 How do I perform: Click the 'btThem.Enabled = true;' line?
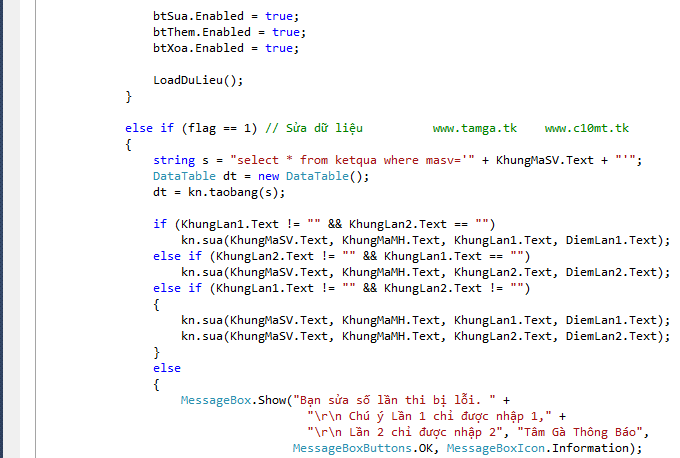coord(229,32)
